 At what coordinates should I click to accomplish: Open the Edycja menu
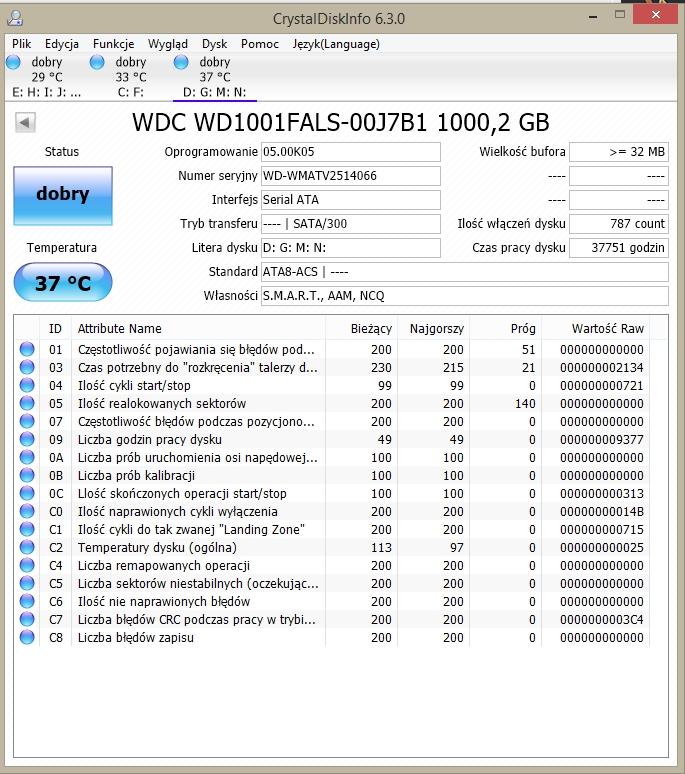(62, 44)
